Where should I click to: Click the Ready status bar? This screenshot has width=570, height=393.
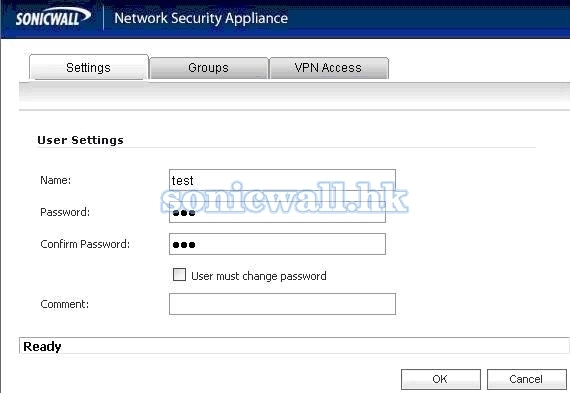pyautogui.click(x=294, y=346)
